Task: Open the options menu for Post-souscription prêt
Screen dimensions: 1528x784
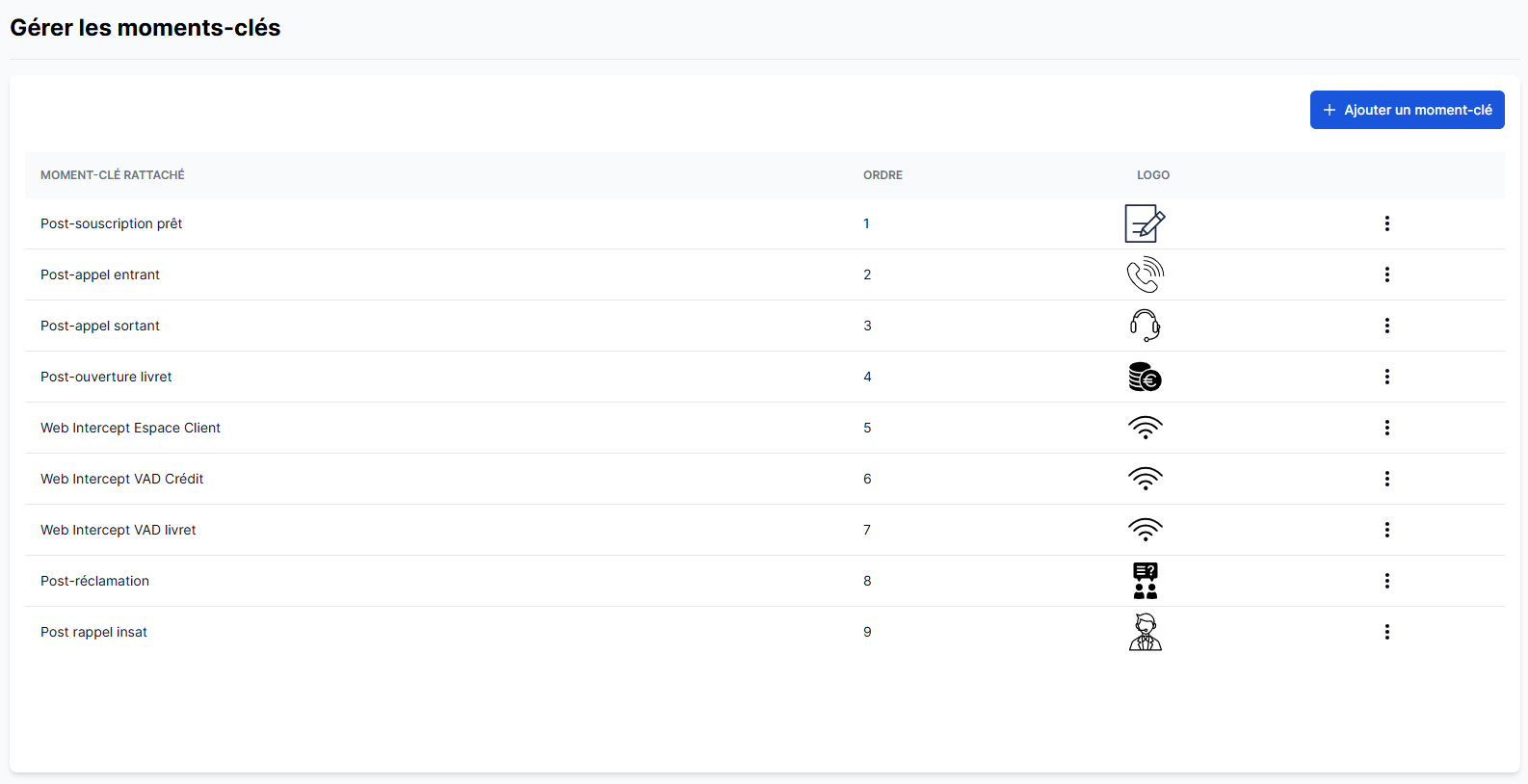Action: click(1386, 223)
